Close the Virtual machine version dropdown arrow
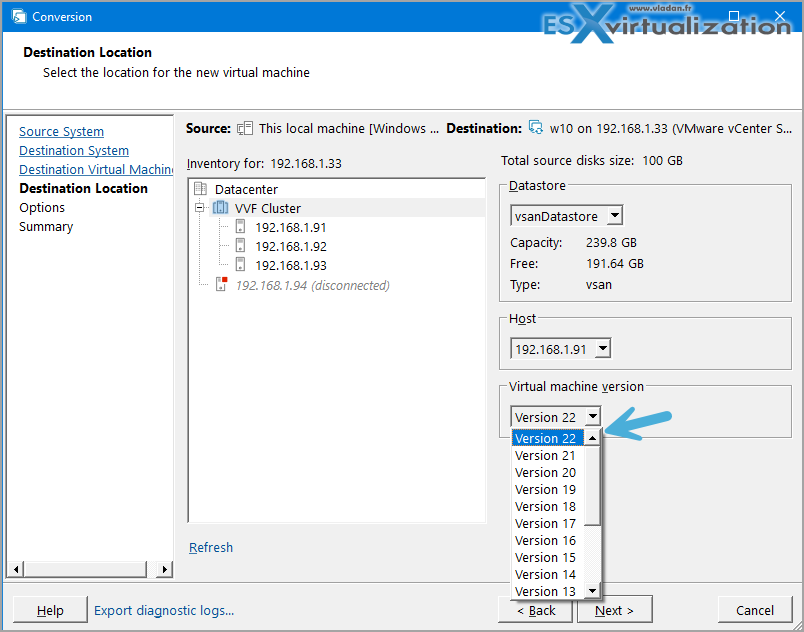This screenshot has width=804, height=632. (593, 416)
